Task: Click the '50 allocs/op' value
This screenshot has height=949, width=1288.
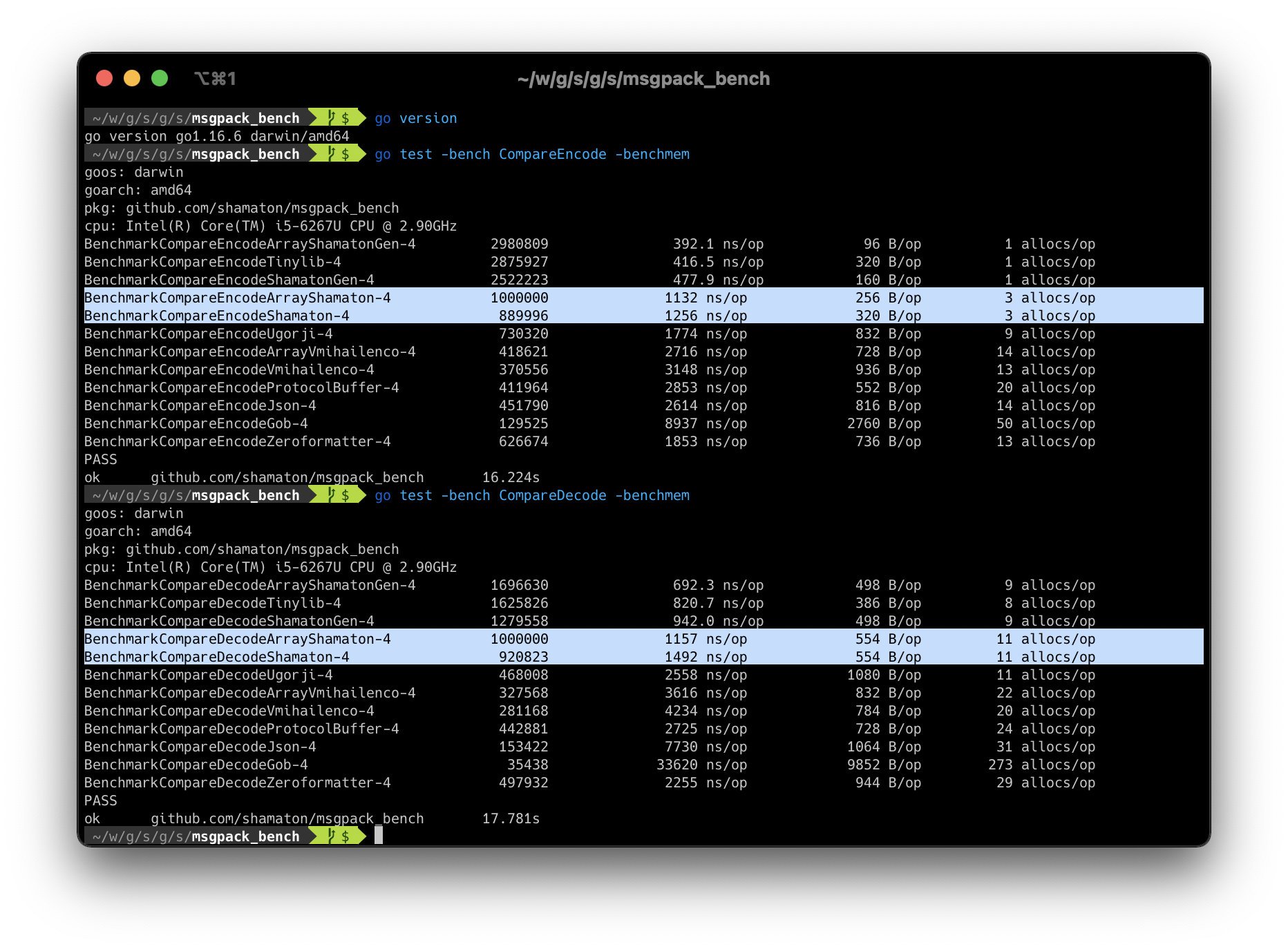Action: tap(1046, 423)
